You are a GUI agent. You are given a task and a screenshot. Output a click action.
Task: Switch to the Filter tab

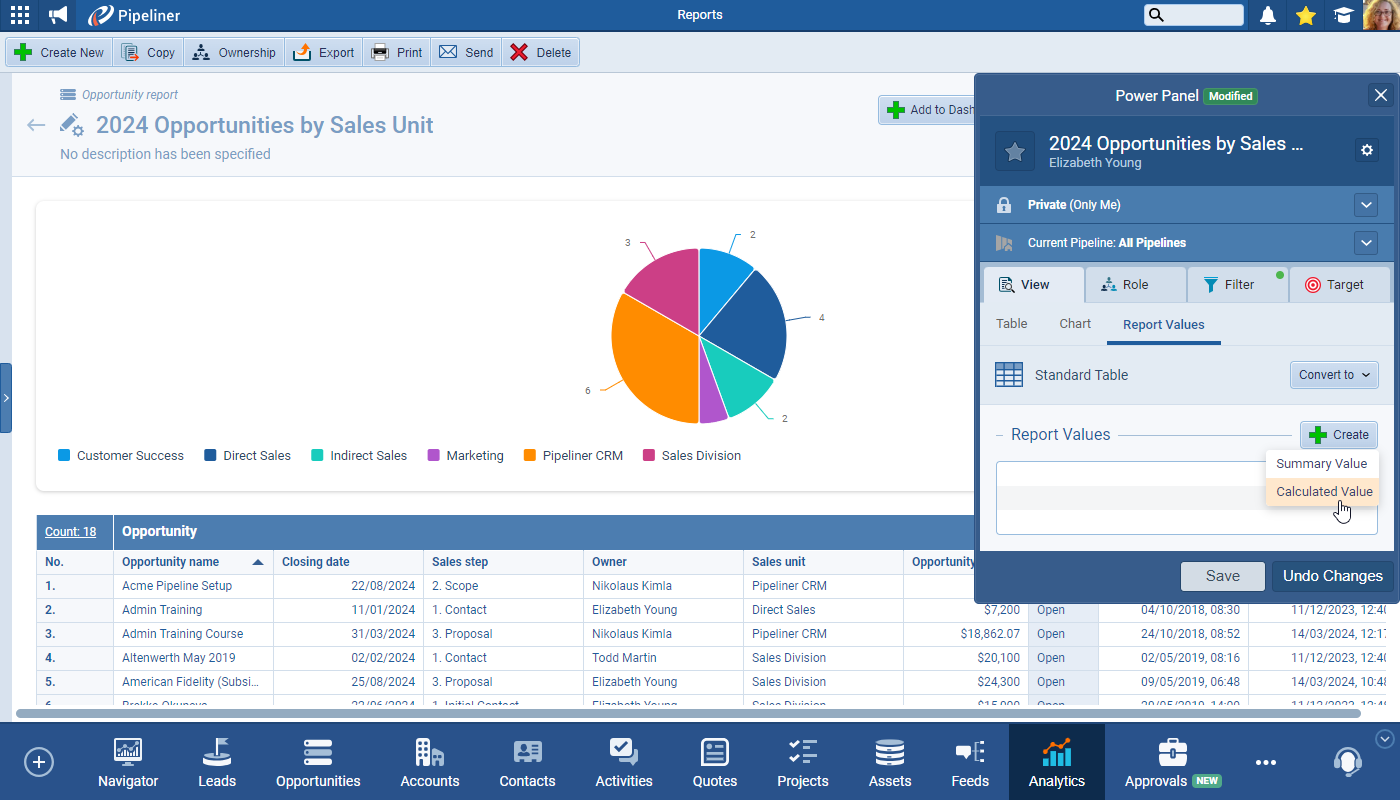(1237, 285)
